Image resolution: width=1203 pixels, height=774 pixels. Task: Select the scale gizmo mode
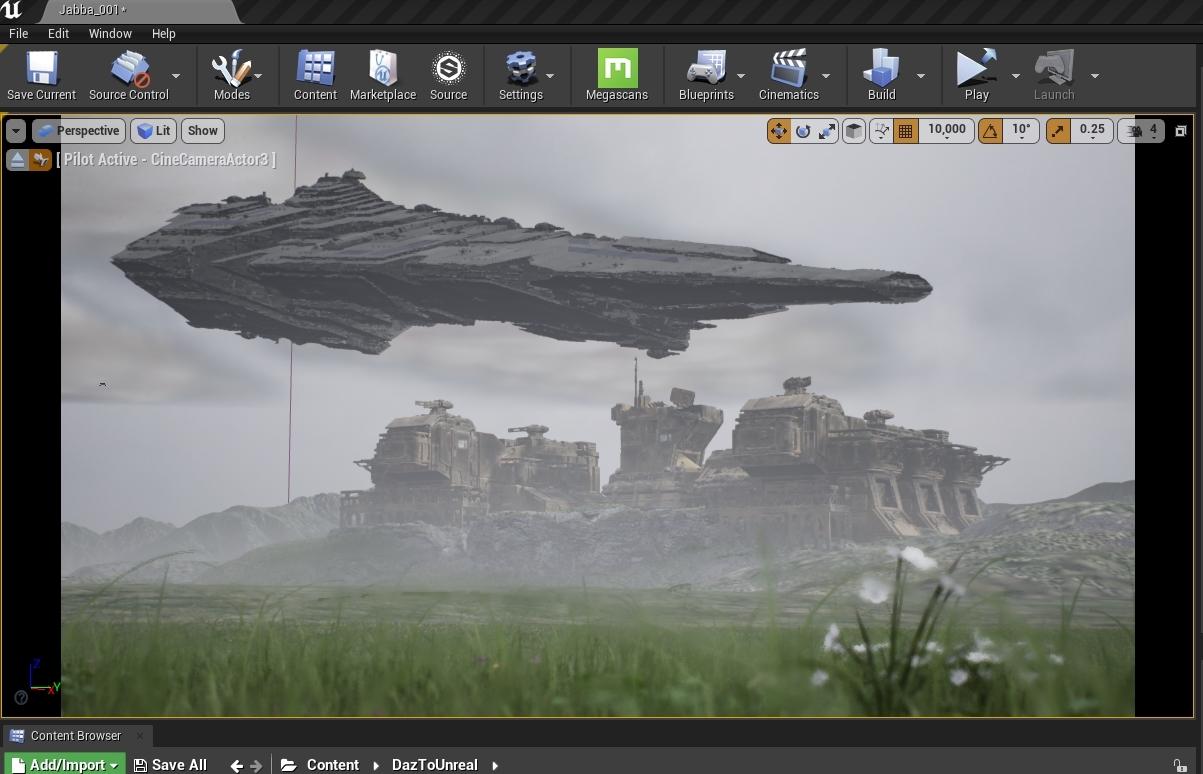(827, 131)
